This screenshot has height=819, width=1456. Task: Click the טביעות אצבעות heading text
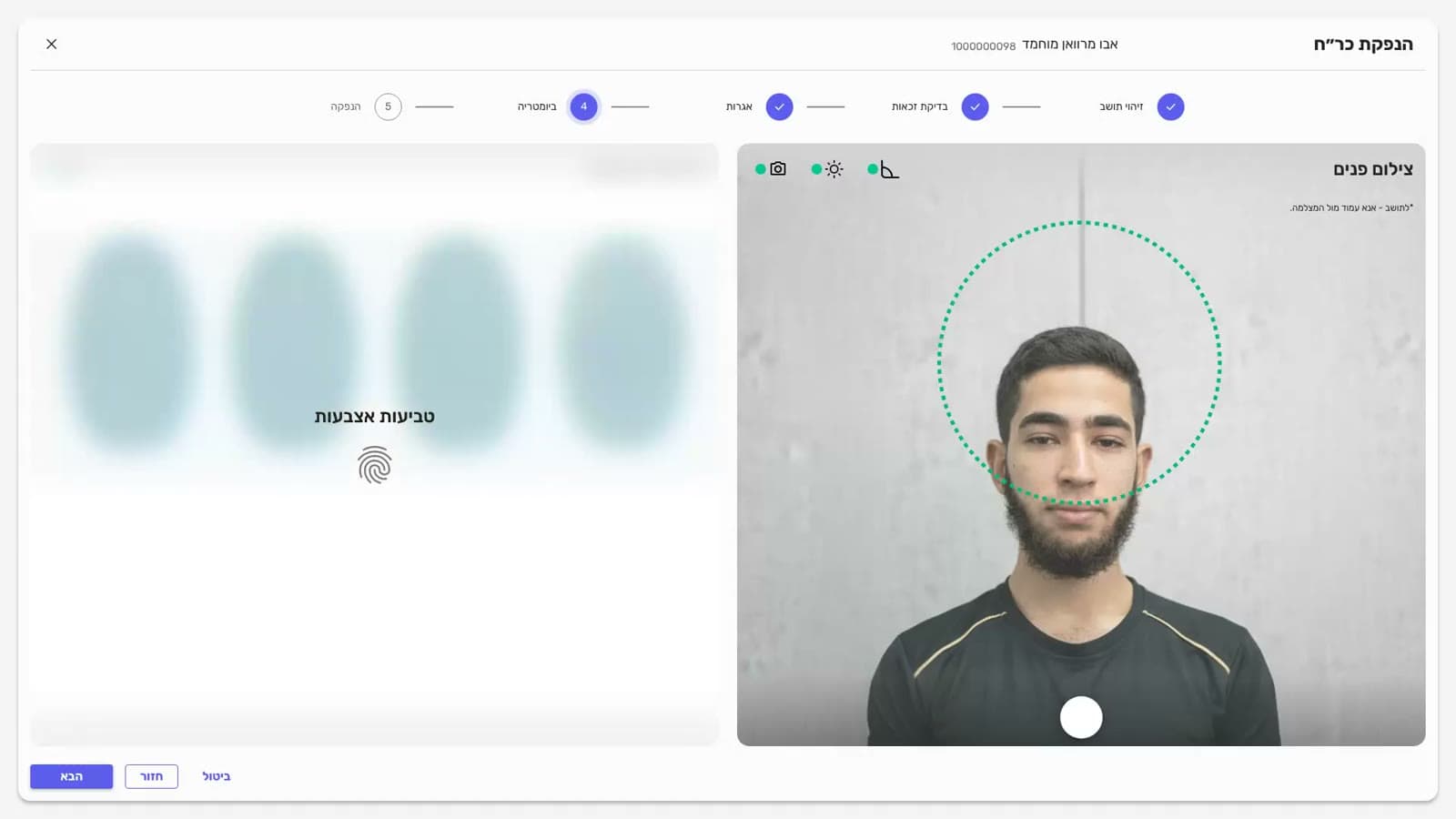tap(374, 417)
